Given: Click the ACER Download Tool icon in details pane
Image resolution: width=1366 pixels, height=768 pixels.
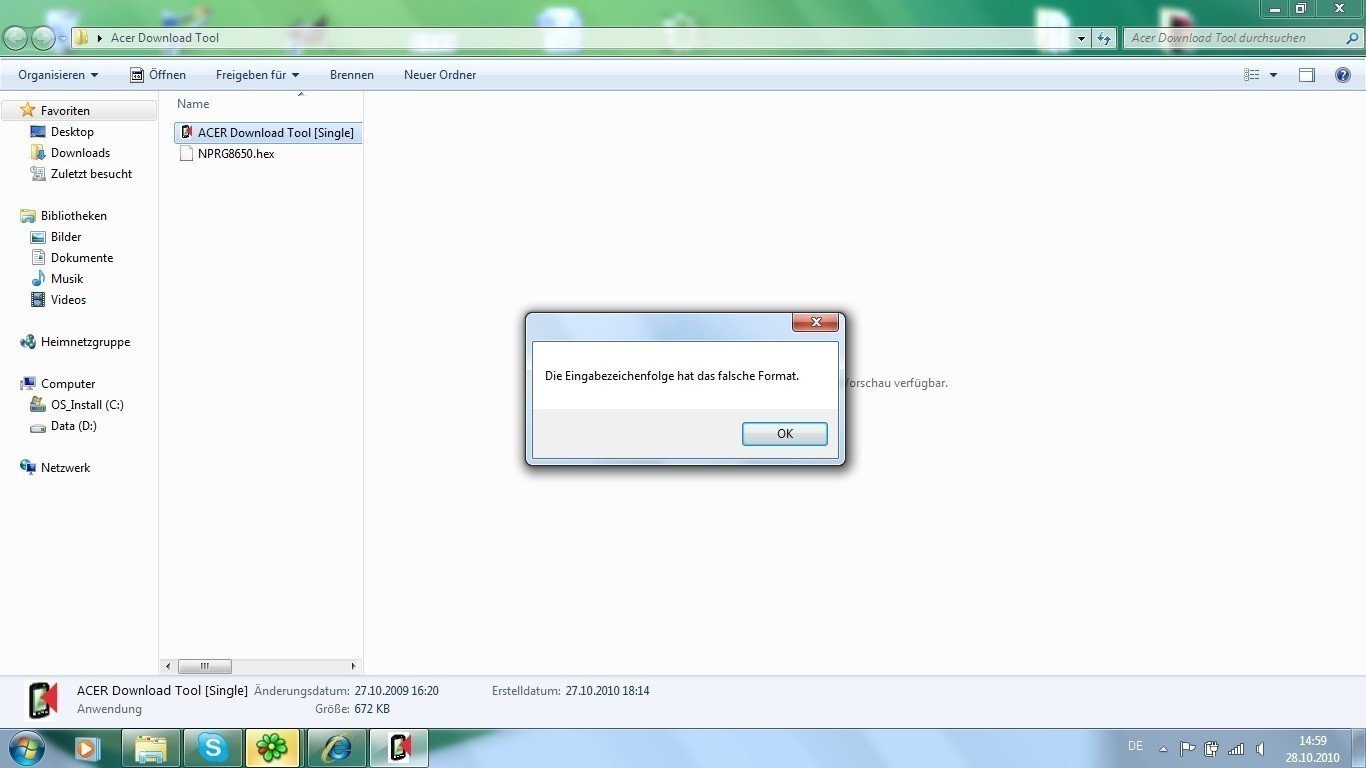Looking at the screenshot, I should (x=42, y=700).
